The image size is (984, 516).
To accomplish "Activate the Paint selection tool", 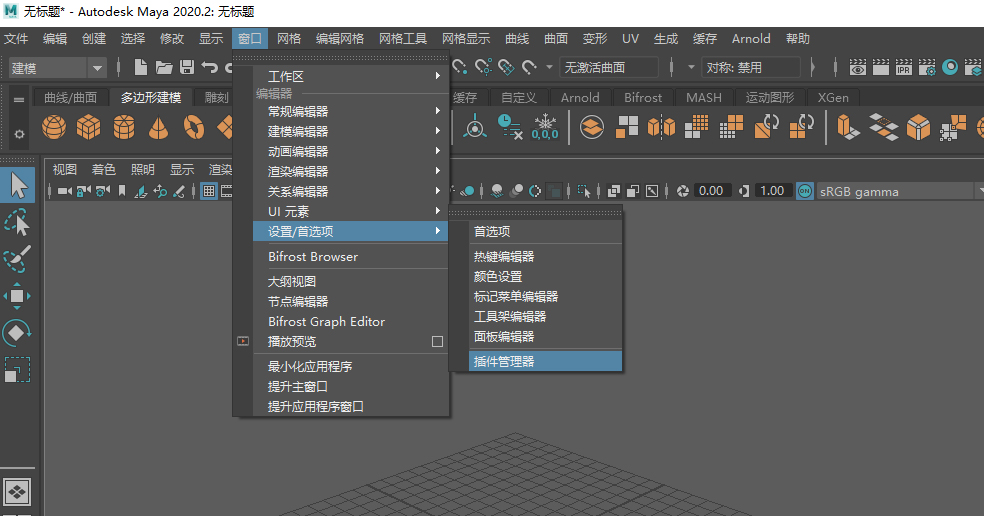I will tap(18, 259).
